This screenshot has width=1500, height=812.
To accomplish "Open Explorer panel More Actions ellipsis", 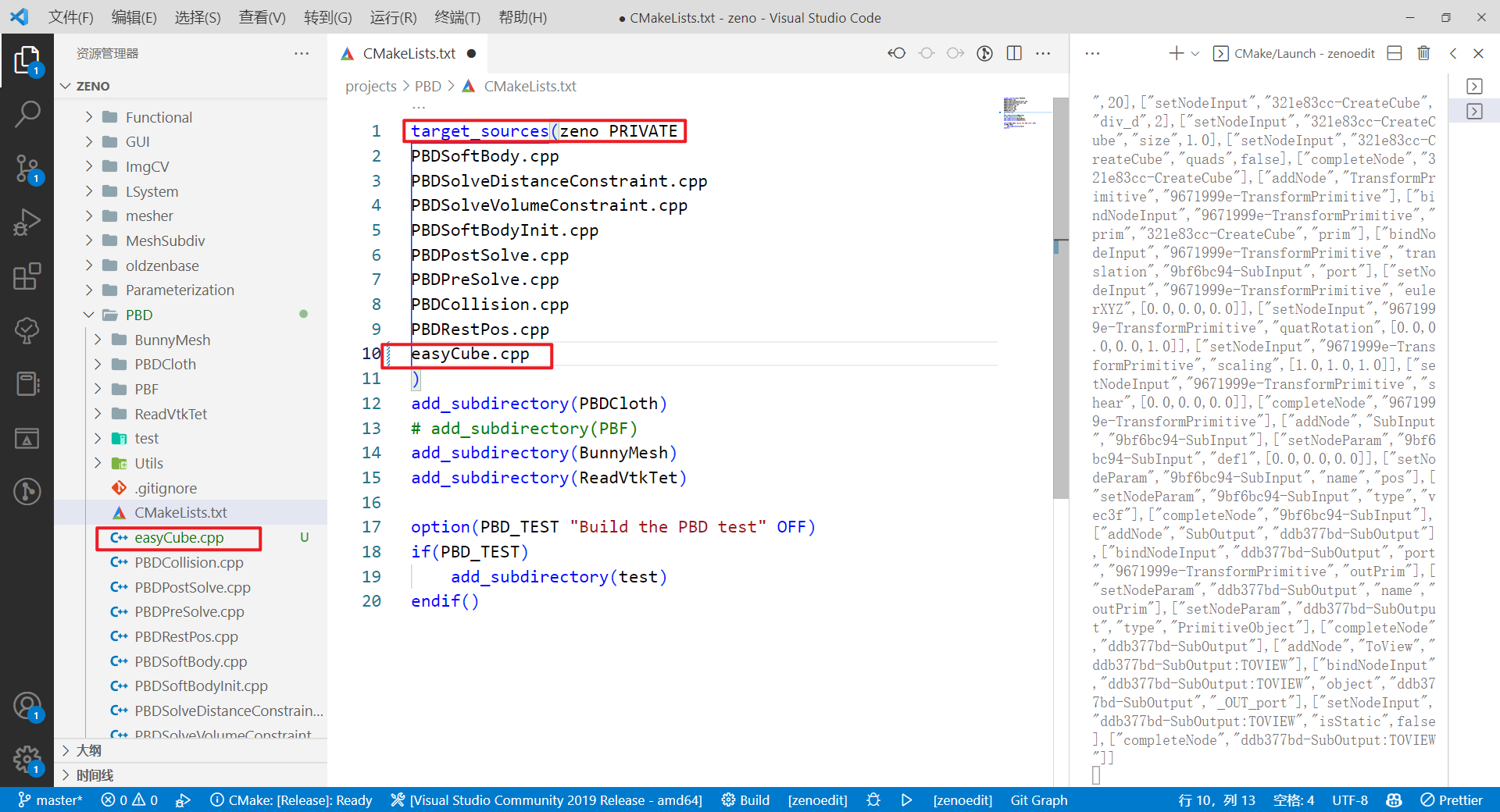I will [x=302, y=53].
